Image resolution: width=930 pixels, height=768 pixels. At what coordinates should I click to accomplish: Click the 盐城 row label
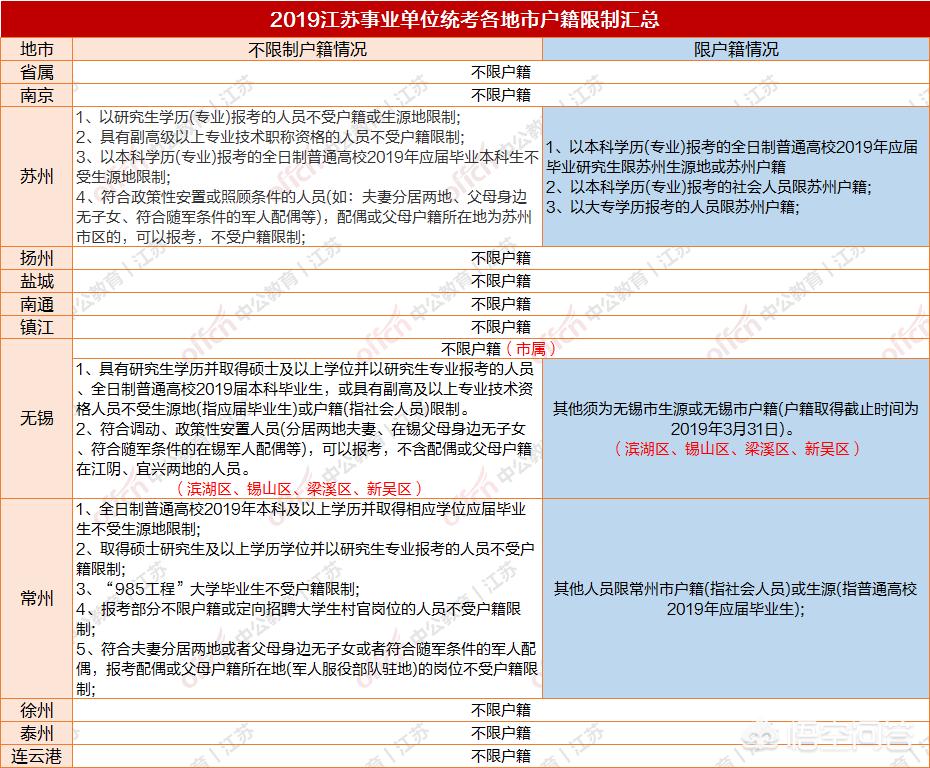(x=37, y=281)
